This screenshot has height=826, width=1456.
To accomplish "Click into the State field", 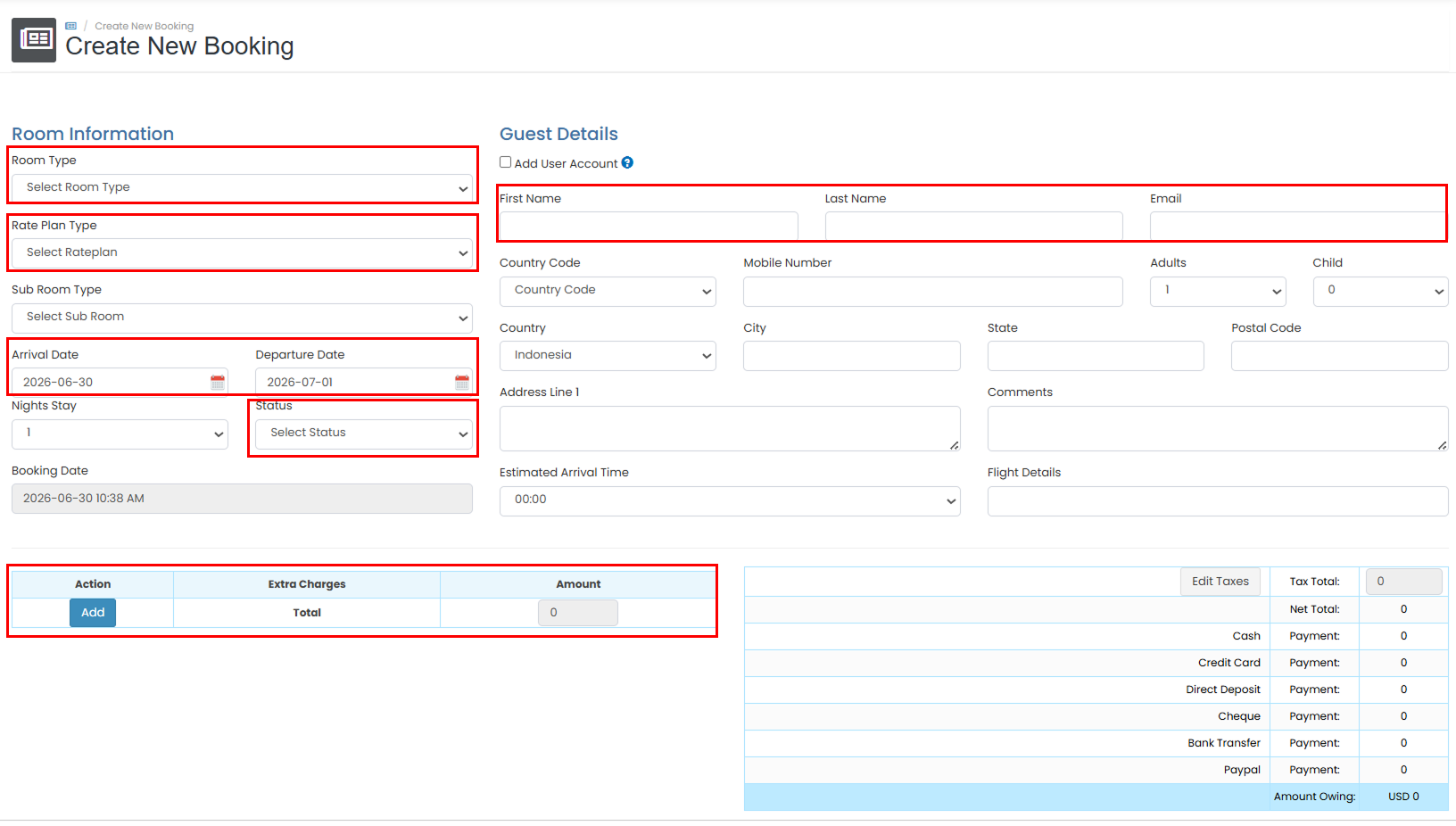I will [x=1096, y=356].
